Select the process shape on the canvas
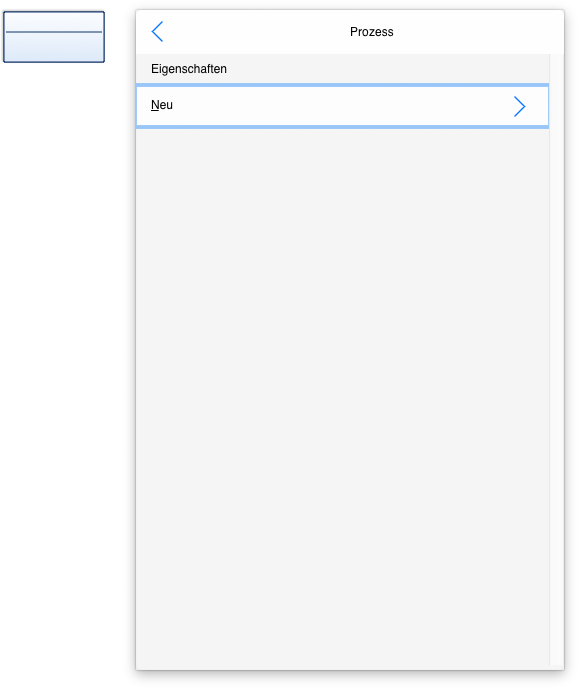This screenshot has width=579, height=688. (54, 37)
